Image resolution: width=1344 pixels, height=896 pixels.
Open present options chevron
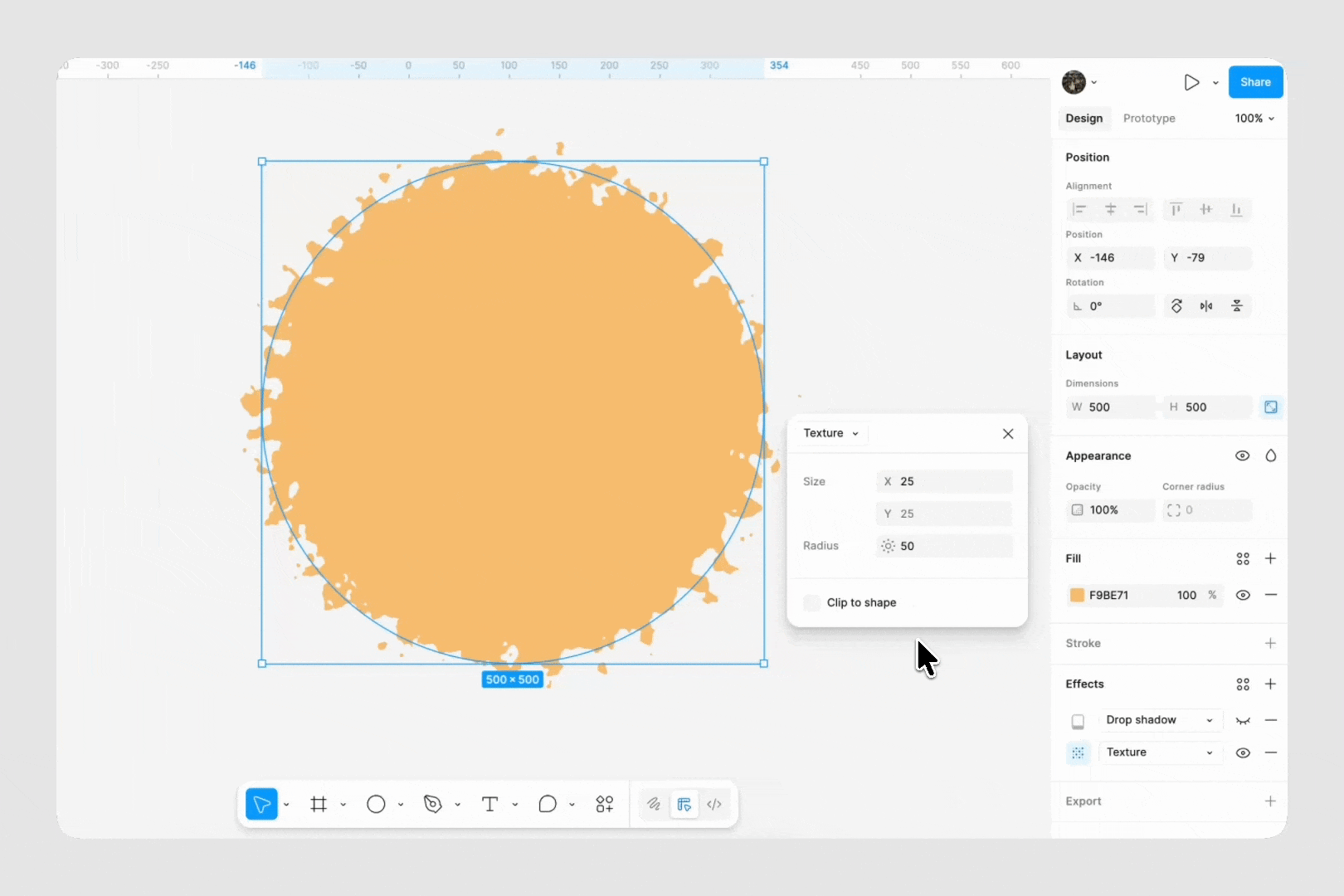point(1215,83)
